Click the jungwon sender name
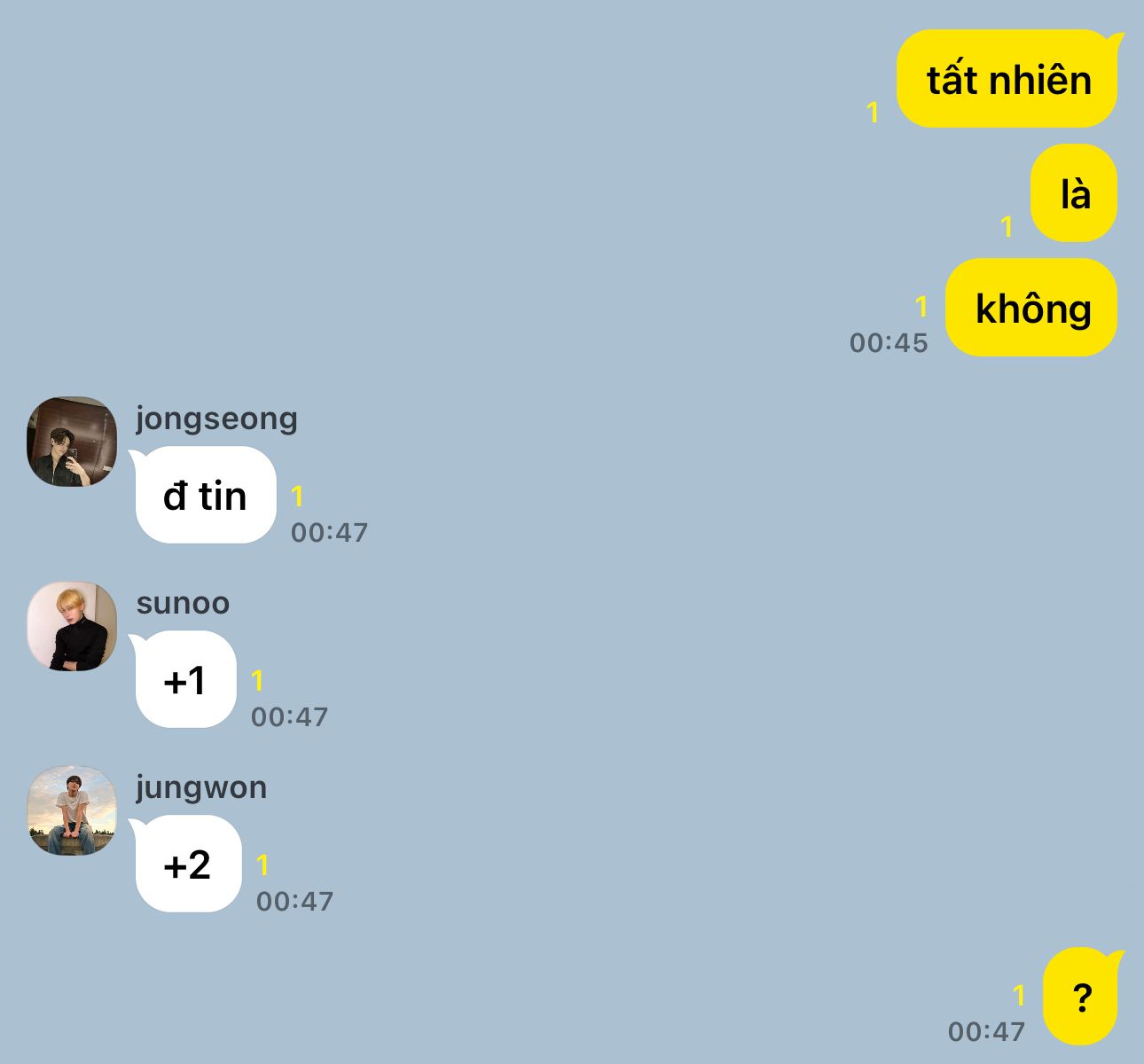This screenshot has height=1064, width=1144. [x=201, y=788]
